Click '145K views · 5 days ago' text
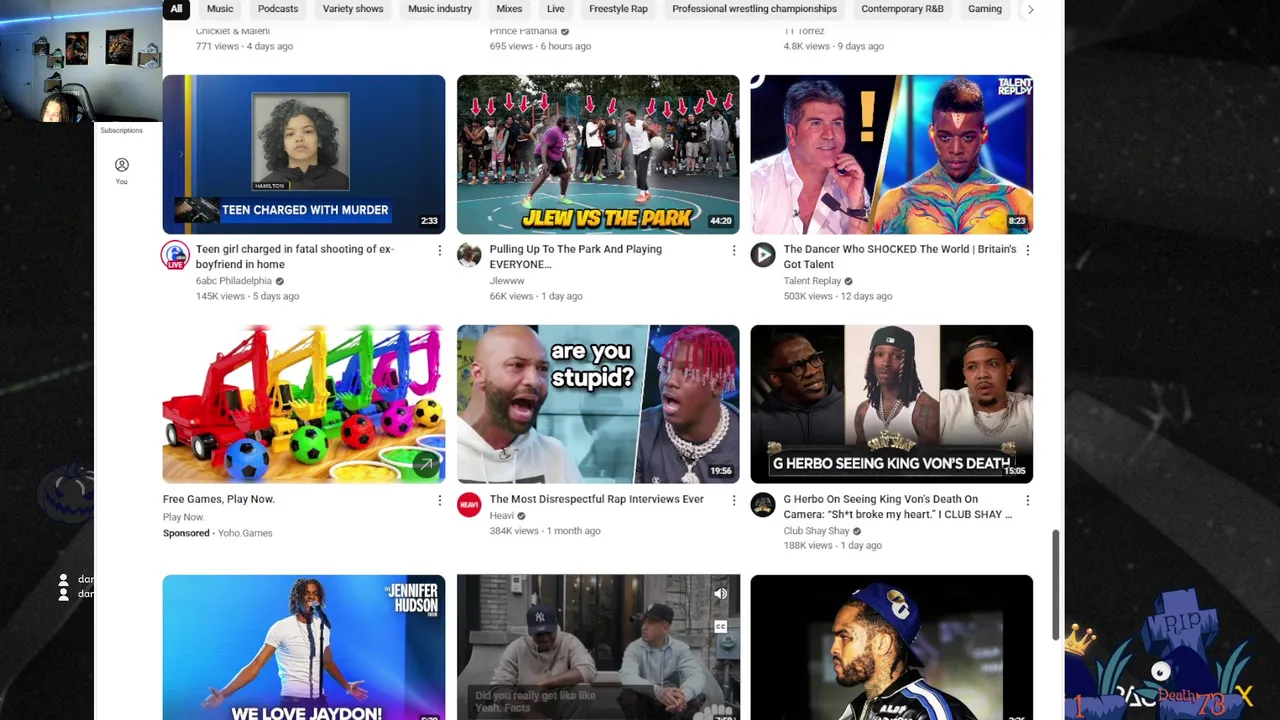Viewport: 1280px width, 720px height. point(249,296)
